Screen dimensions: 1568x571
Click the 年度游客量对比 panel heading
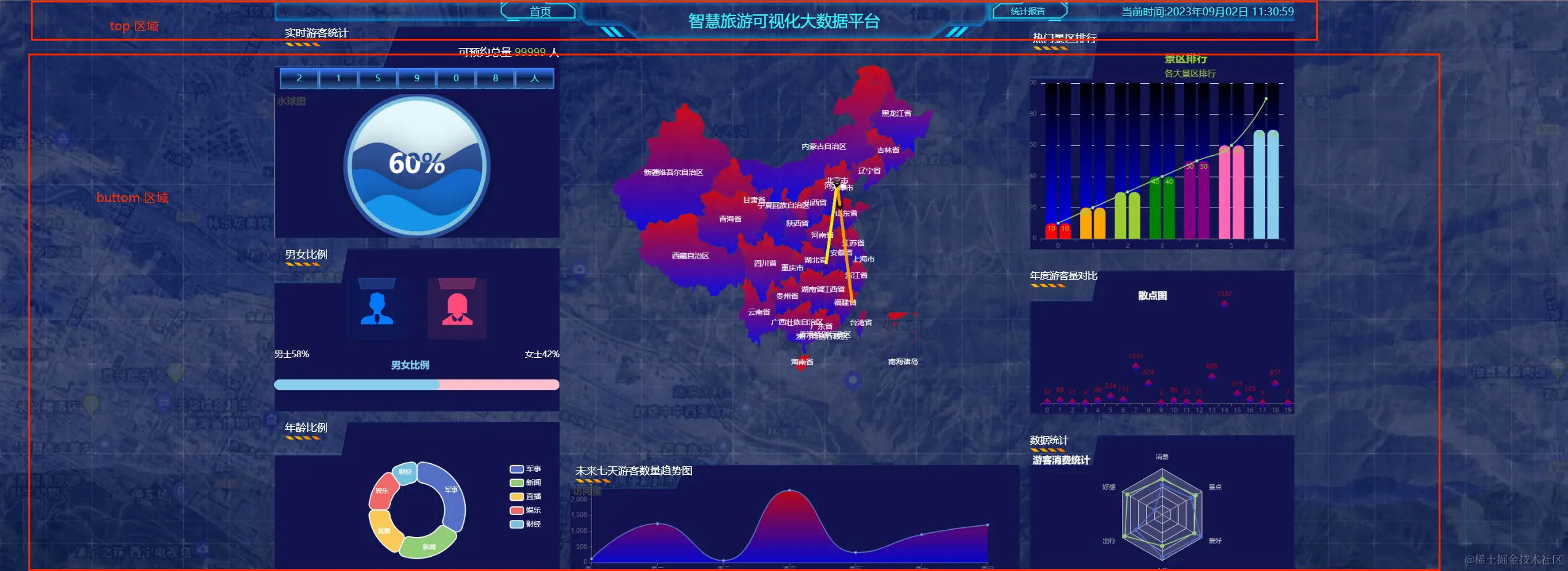point(1064,276)
